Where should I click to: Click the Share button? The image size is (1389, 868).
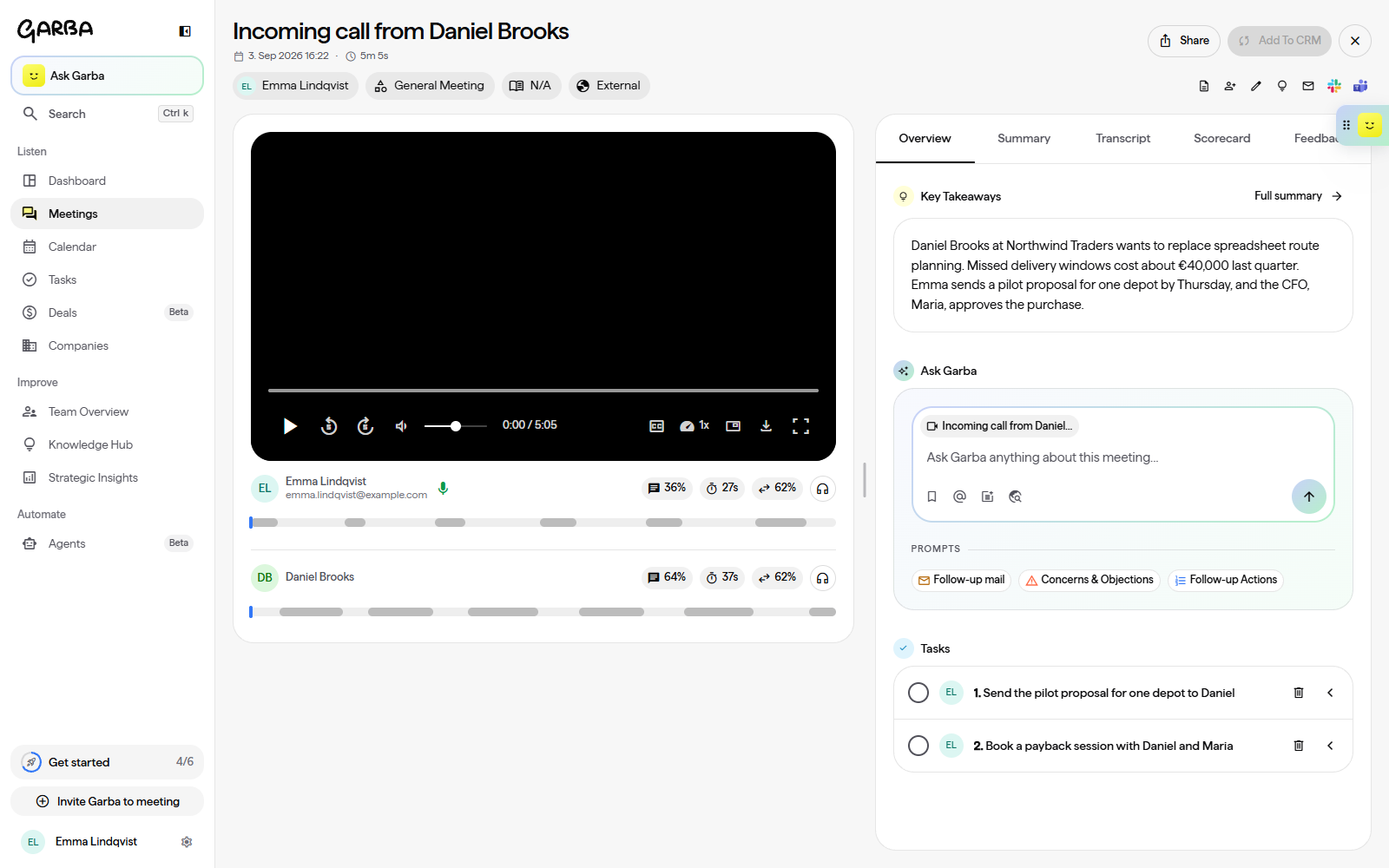[1184, 41]
